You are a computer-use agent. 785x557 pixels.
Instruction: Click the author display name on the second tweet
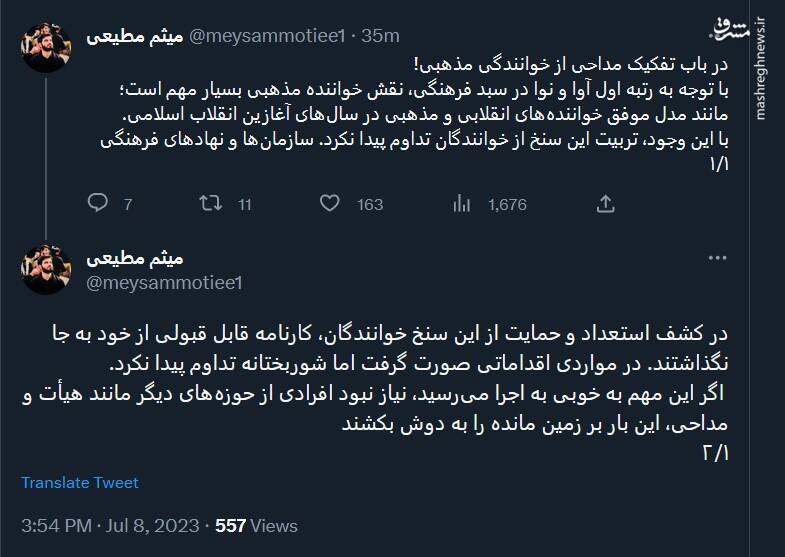[x=133, y=258]
